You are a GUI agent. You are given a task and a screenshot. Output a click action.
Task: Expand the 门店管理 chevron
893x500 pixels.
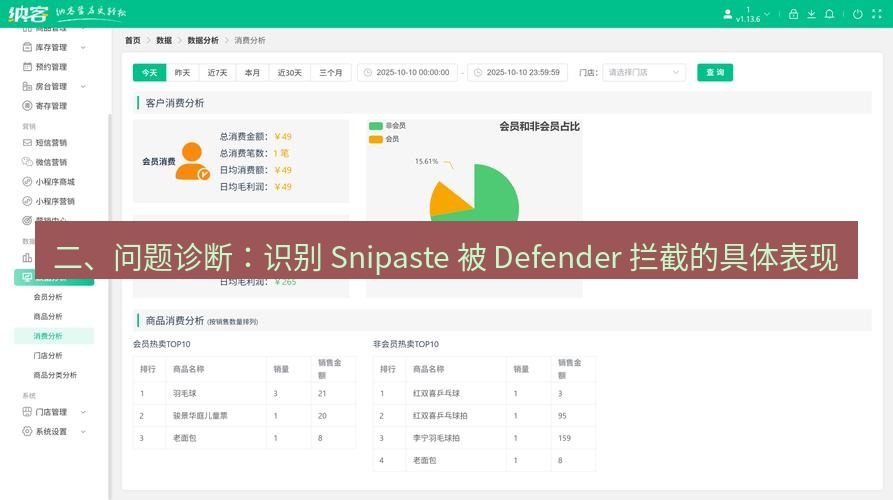pos(83,412)
